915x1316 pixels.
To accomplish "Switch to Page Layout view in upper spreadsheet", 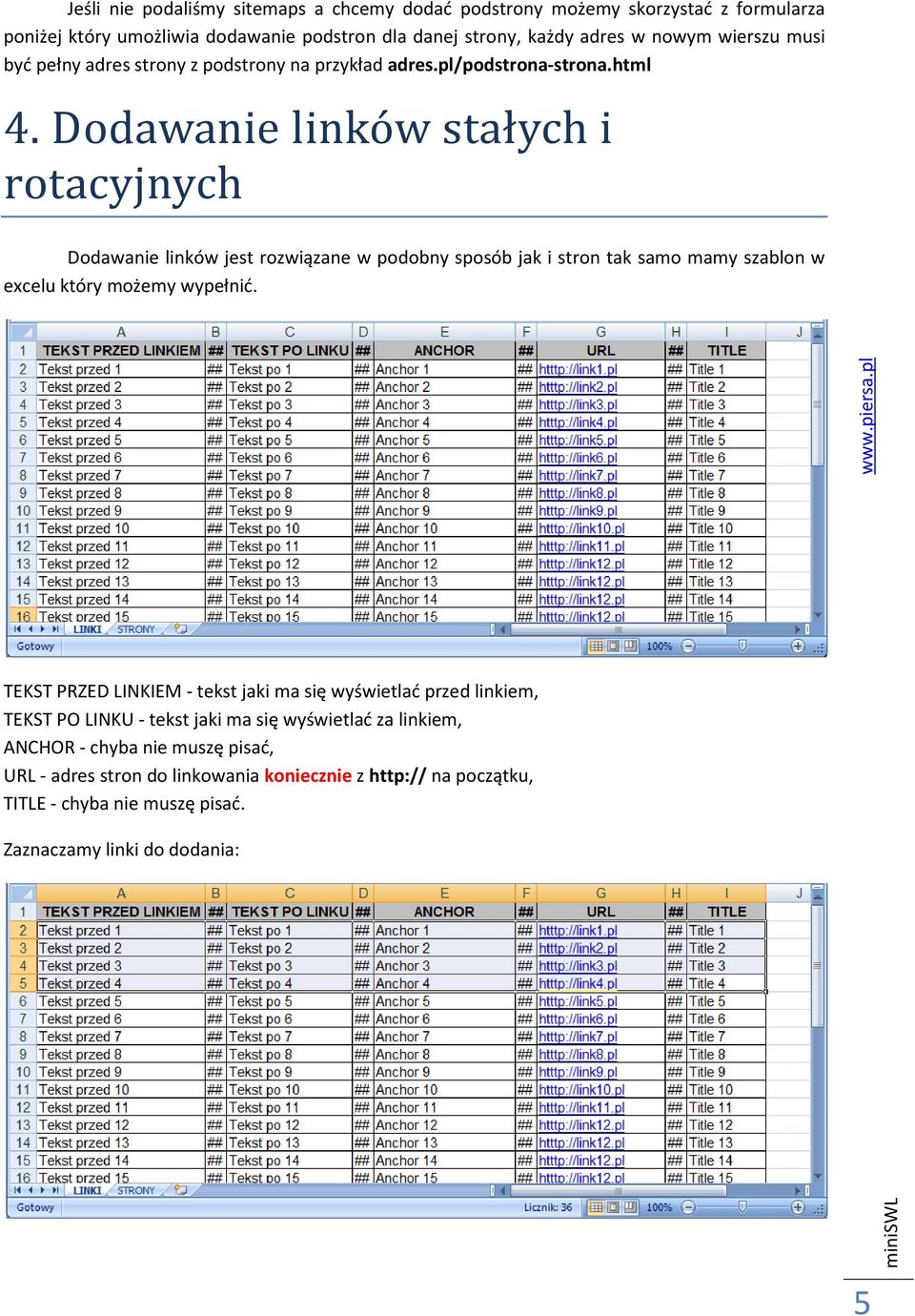I will pyautogui.click(x=613, y=647).
